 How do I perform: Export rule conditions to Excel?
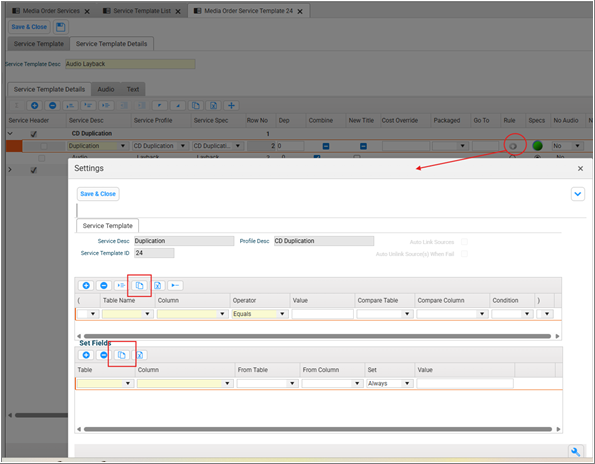pyautogui.click(x=157, y=285)
